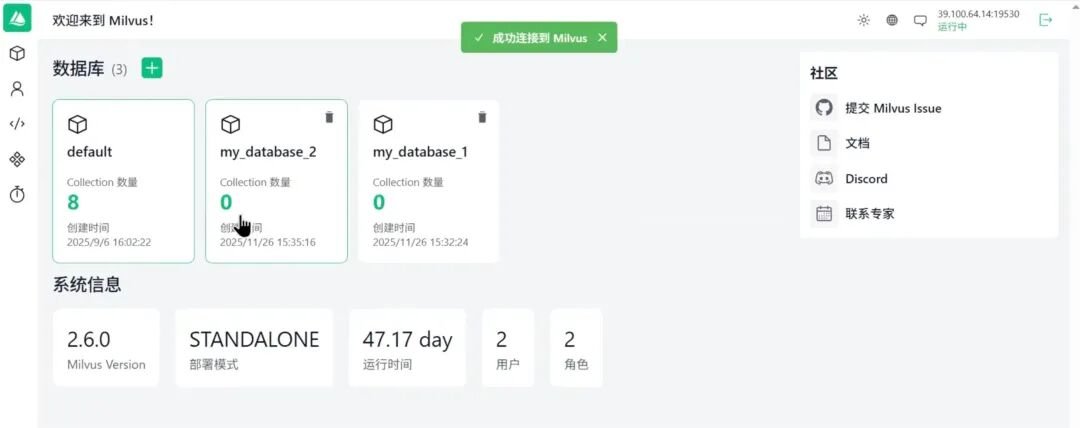Screen dimensions: 1080x428
Task: Open the feedback chat icon
Action: tap(920, 21)
